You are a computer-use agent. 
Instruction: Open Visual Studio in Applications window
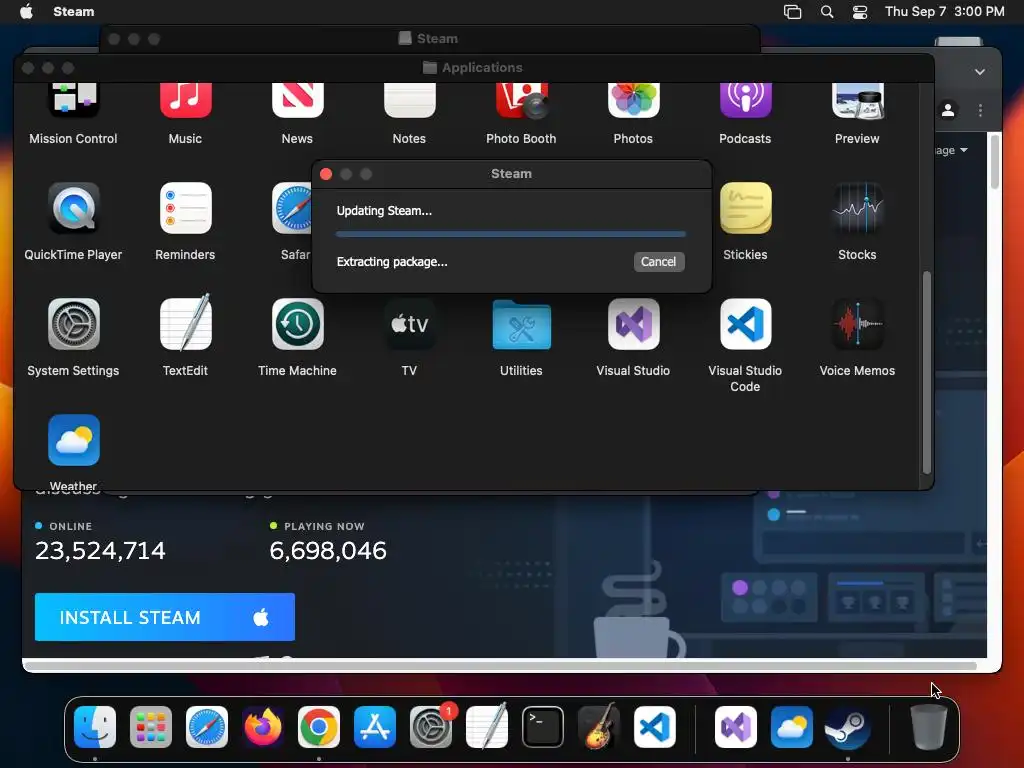pyautogui.click(x=633, y=324)
